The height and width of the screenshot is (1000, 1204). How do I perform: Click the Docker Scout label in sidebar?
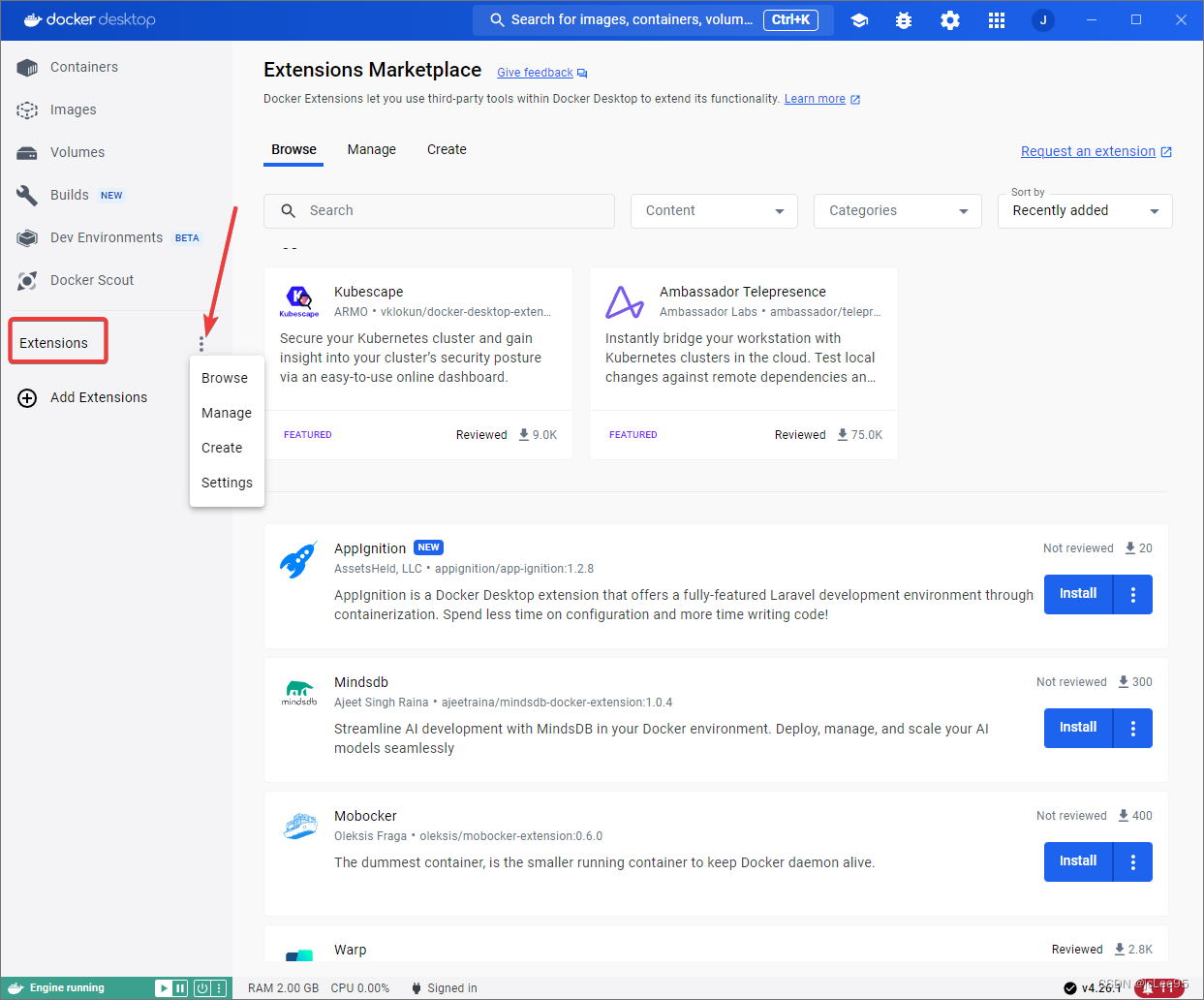point(92,281)
